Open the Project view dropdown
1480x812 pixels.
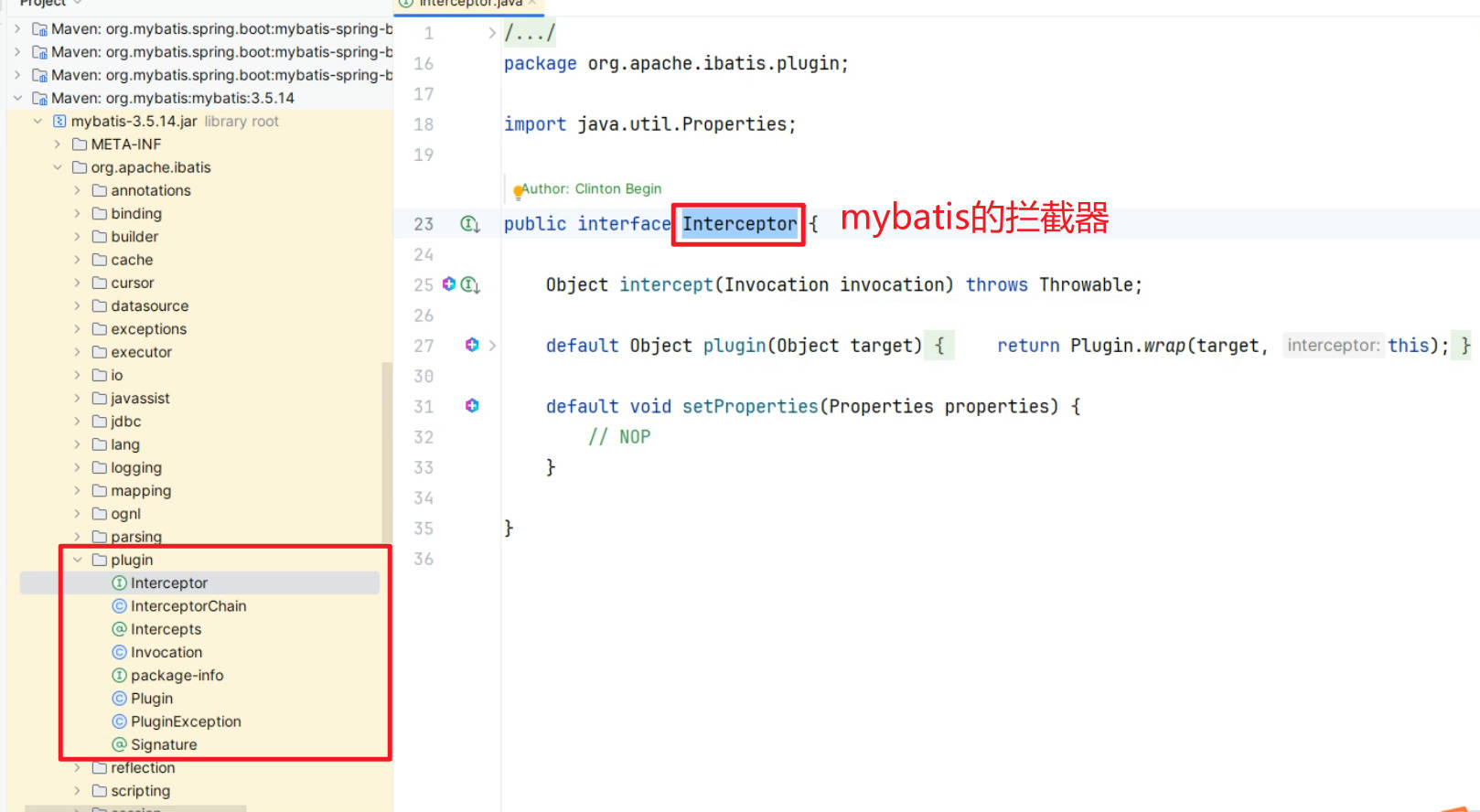(78, 3)
